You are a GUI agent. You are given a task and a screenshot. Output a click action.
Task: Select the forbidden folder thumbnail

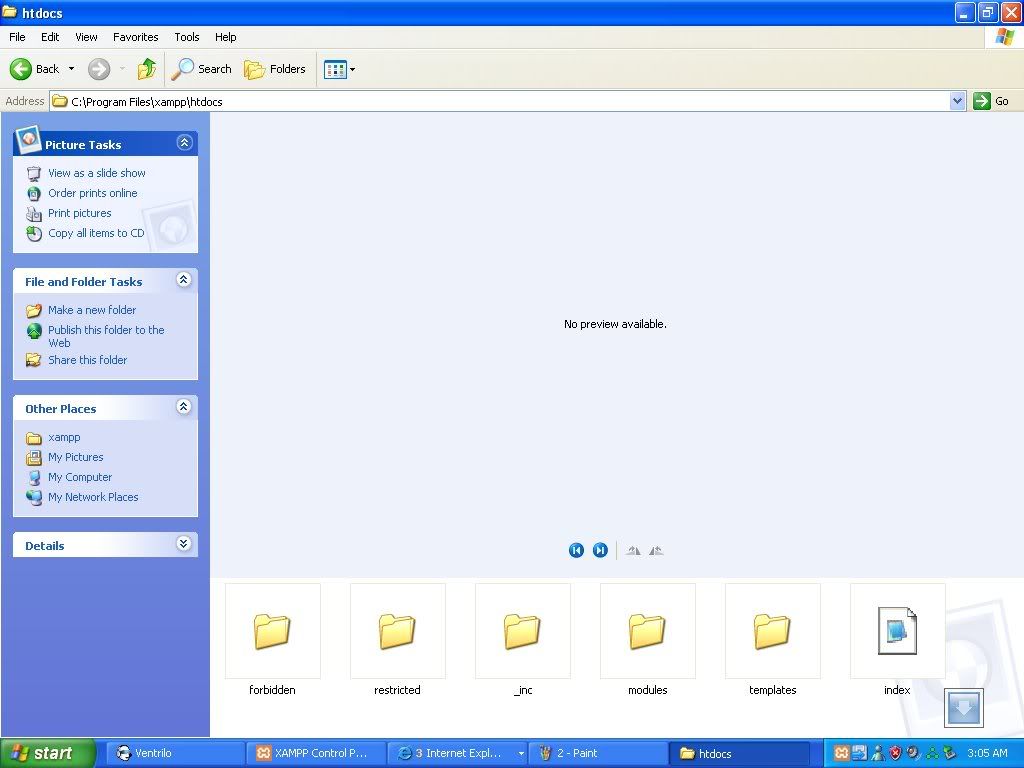coord(272,632)
